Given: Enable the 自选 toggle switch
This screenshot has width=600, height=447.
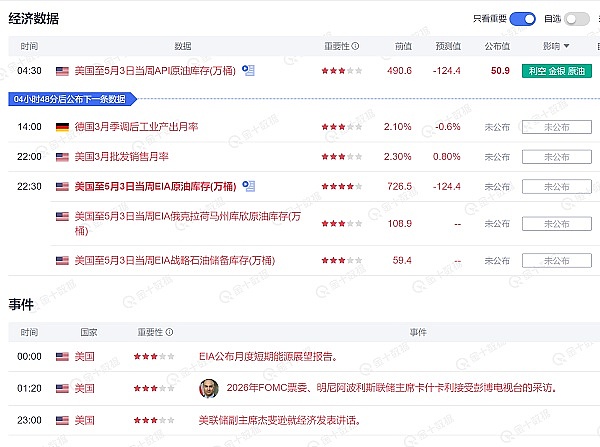Looking at the screenshot, I should pos(576,19).
